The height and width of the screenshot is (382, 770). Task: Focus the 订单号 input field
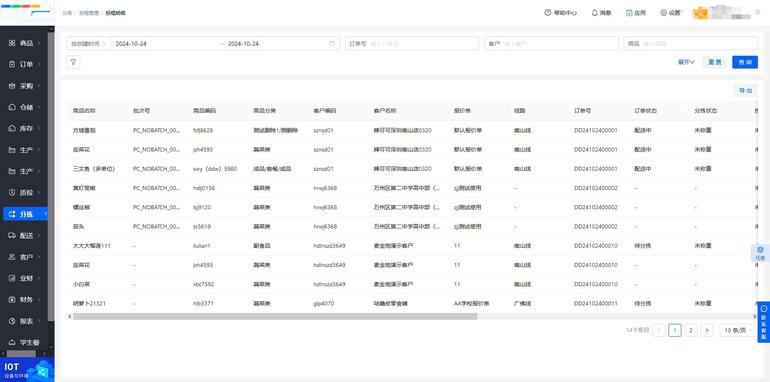coord(412,44)
